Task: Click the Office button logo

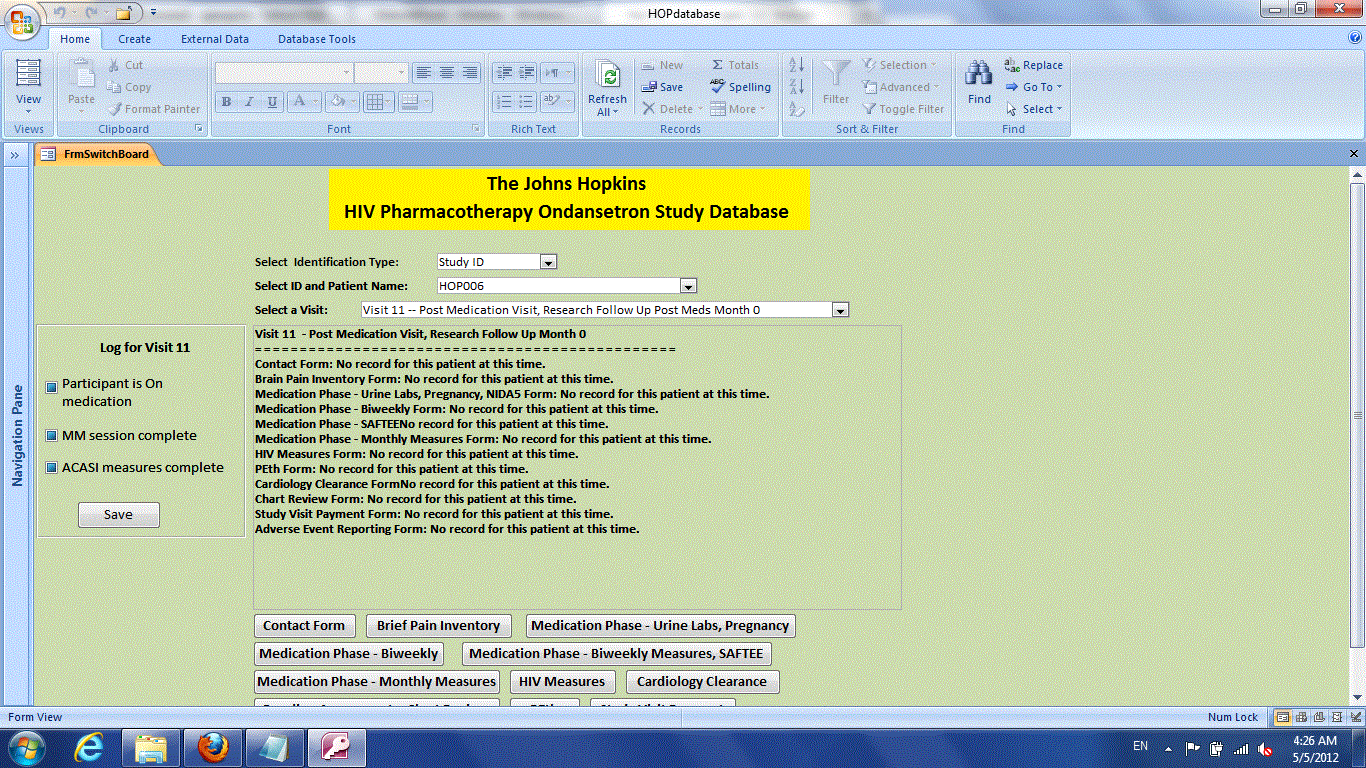Action: 23,20
